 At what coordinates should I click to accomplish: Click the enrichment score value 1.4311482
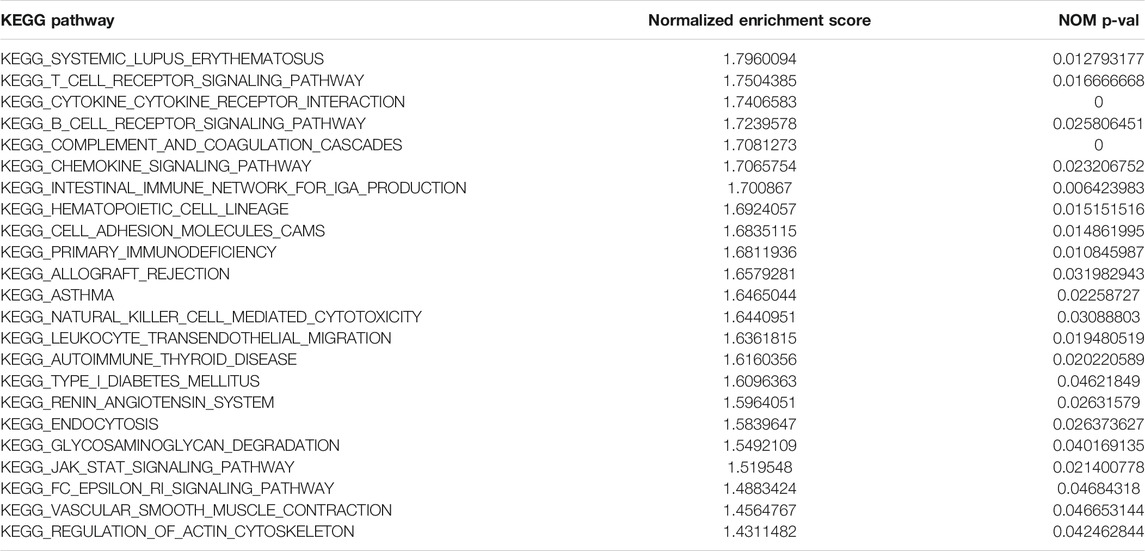click(x=759, y=531)
